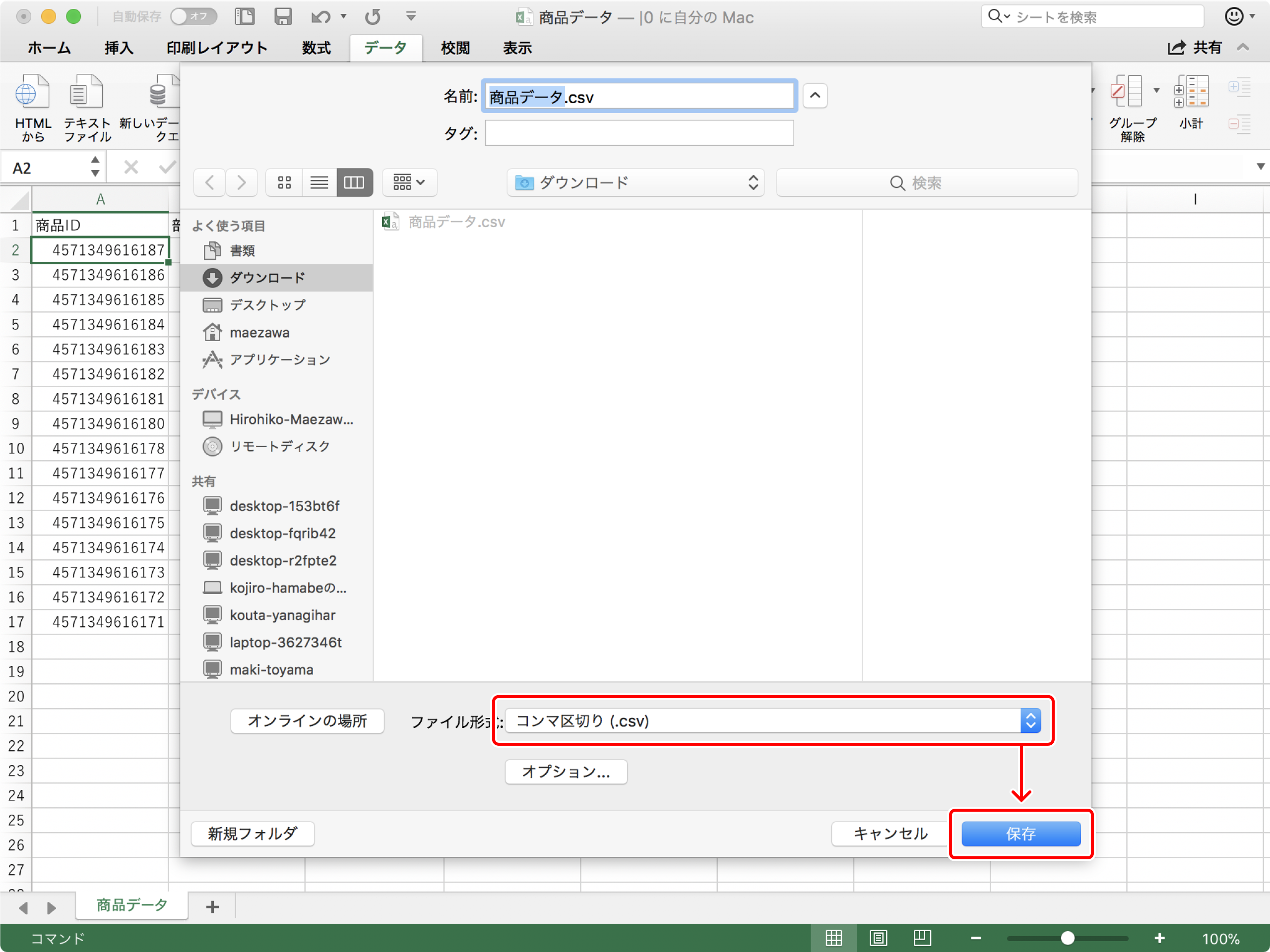Image resolution: width=1270 pixels, height=952 pixels.
Task: Click the zoom slider handle
Action: (x=1067, y=938)
